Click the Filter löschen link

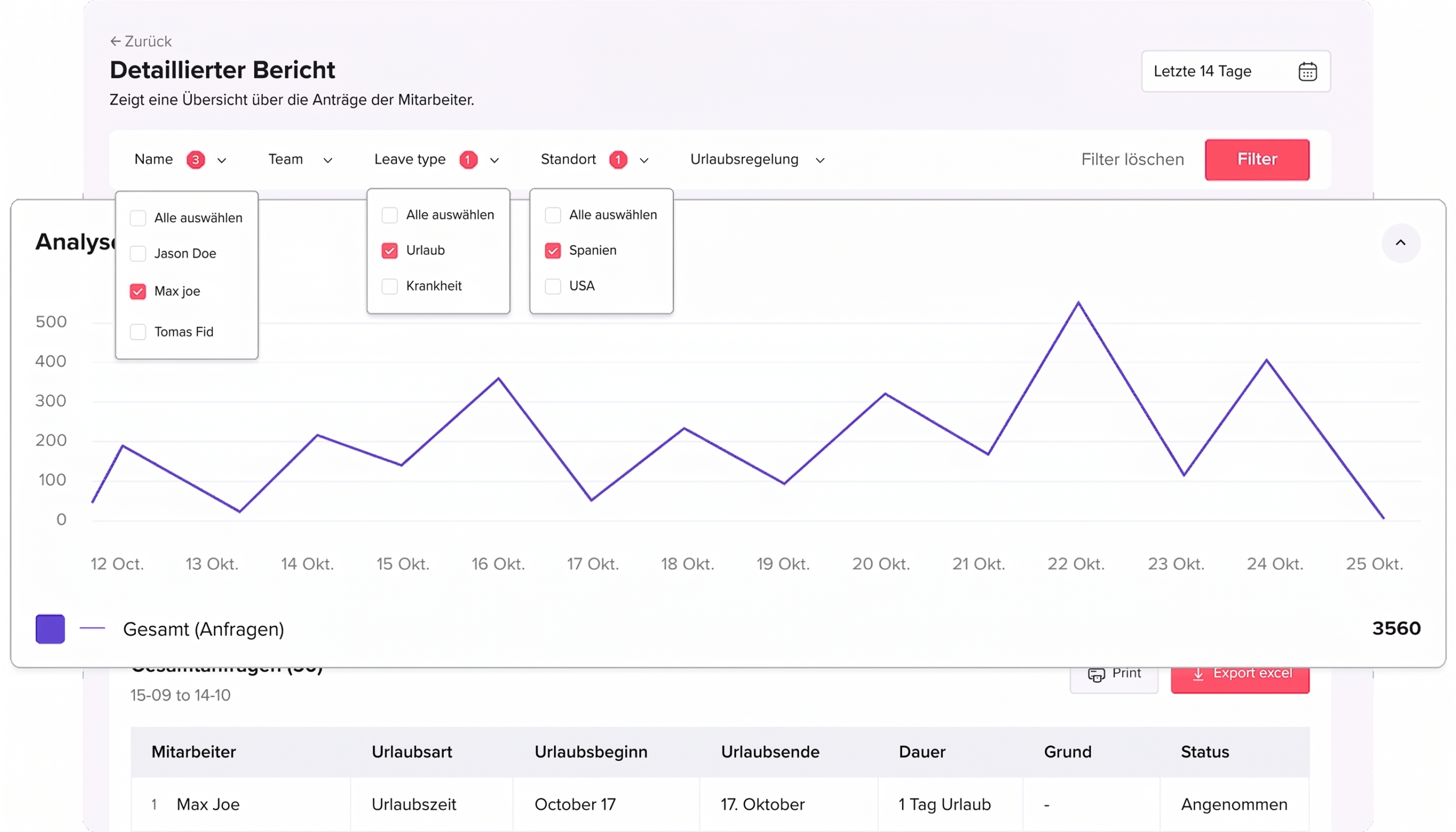pos(1132,159)
